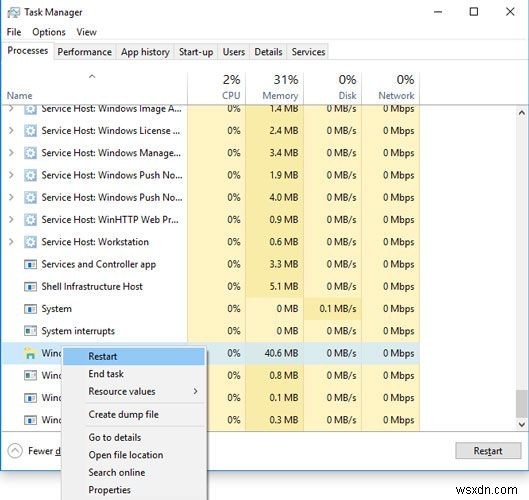Image resolution: width=529 pixels, height=500 pixels.
Task: Expand Service Host: Windows Image A row
Action: tap(11, 109)
